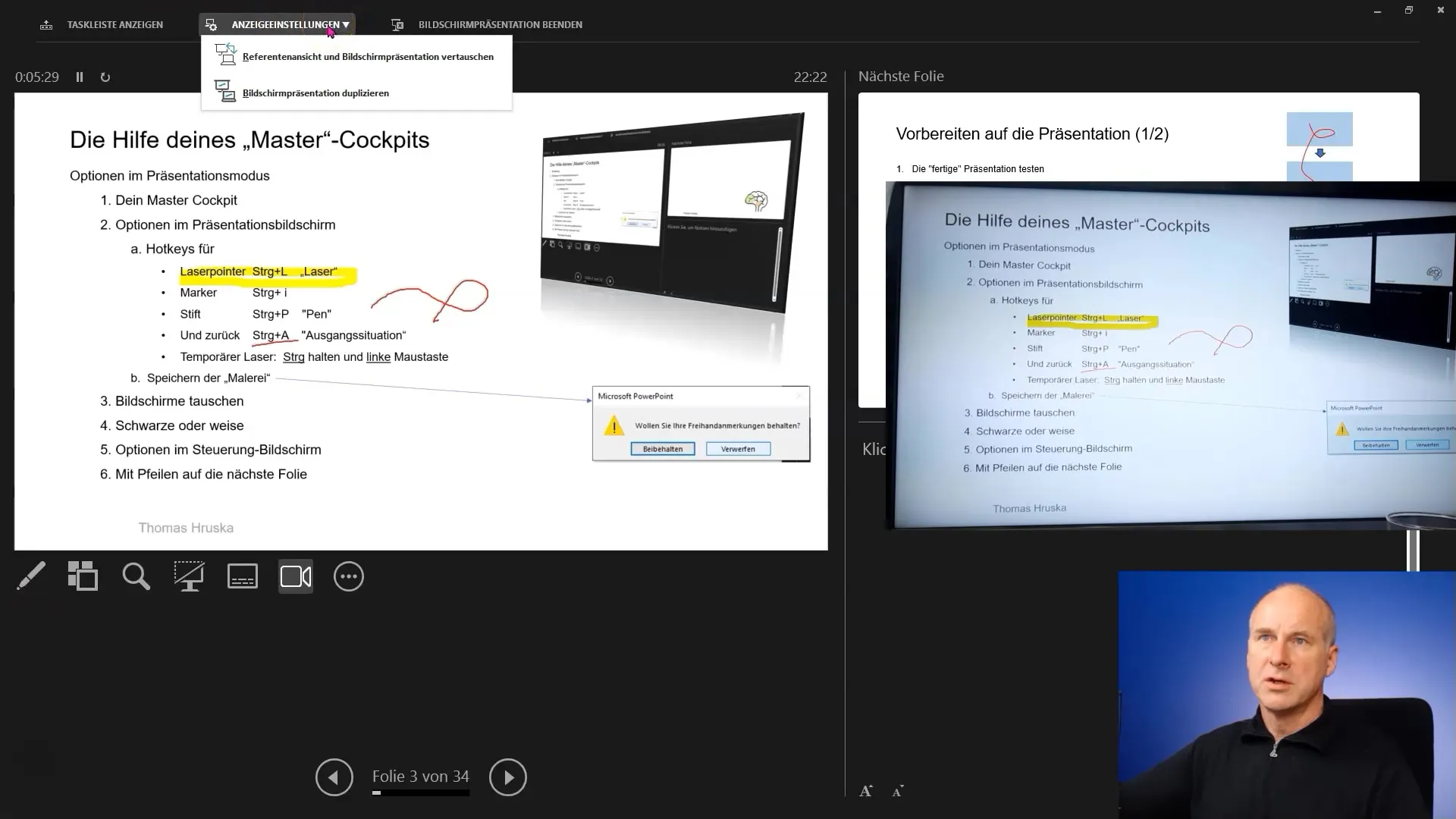Close the presenter view window
The image size is (1456, 819).
(1440, 11)
